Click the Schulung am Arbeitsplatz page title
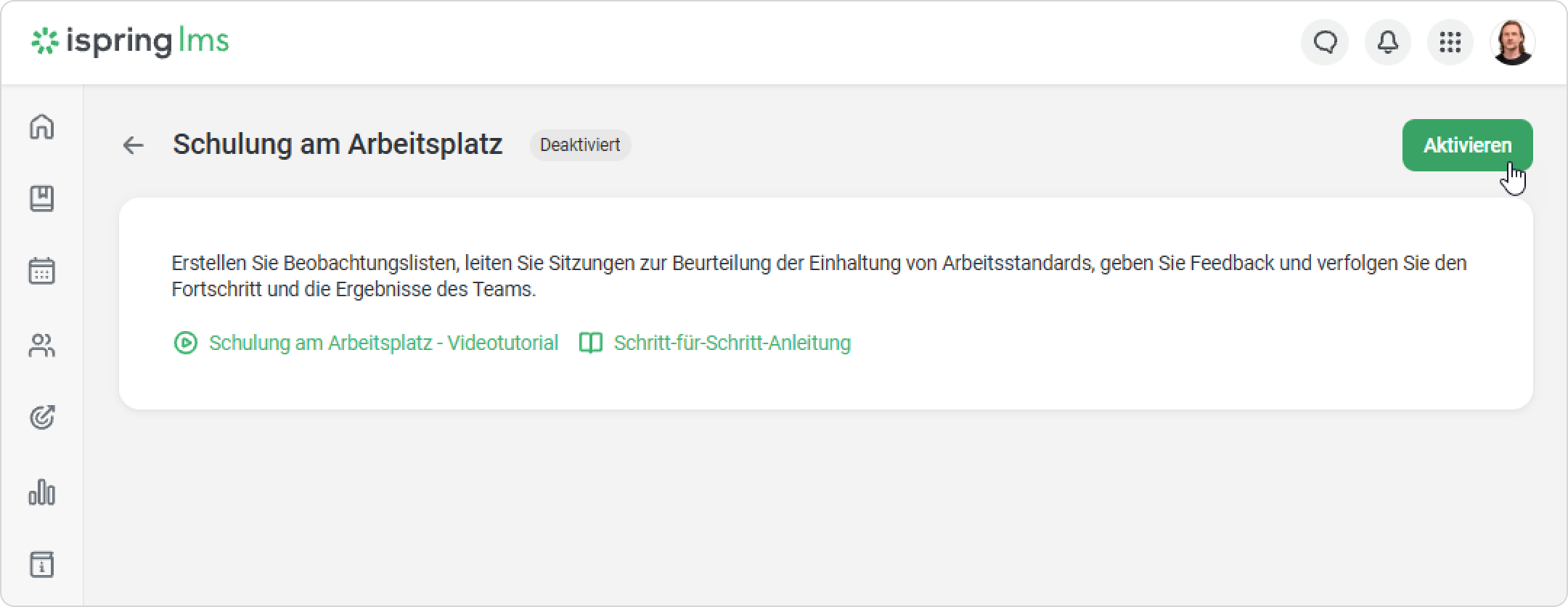The width and height of the screenshot is (1568, 607). tap(338, 144)
